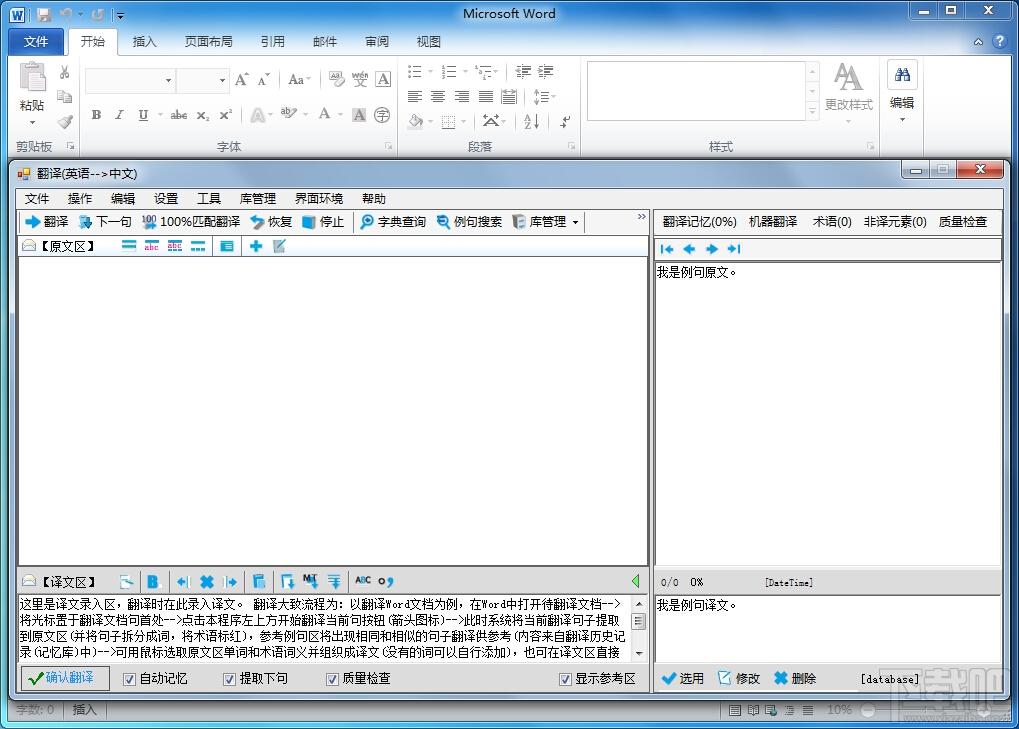
Task: Click the blue arrow 翻译 button
Action: click(46, 222)
